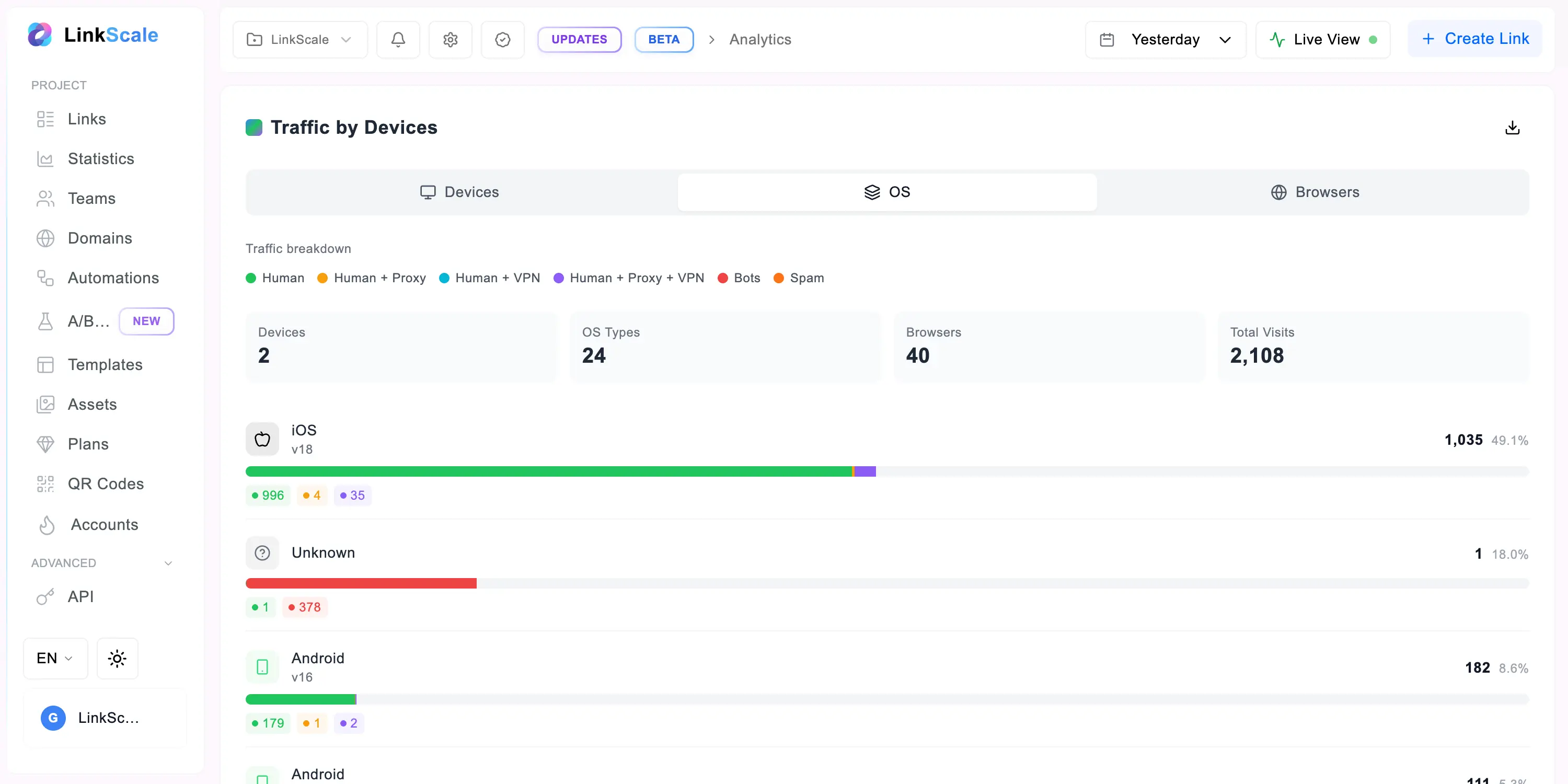
Task: Open the notifications bell icon
Action: (x=397, y=39)
